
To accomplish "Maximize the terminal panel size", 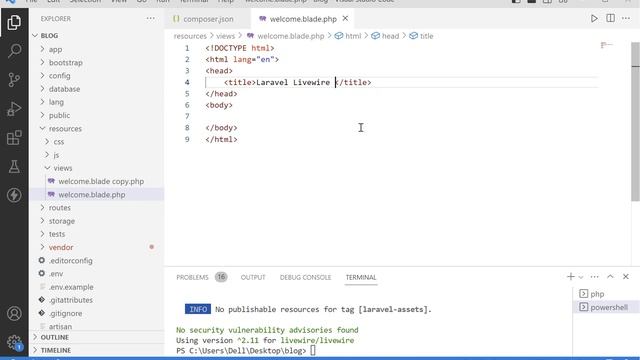I will click(610, 277).
